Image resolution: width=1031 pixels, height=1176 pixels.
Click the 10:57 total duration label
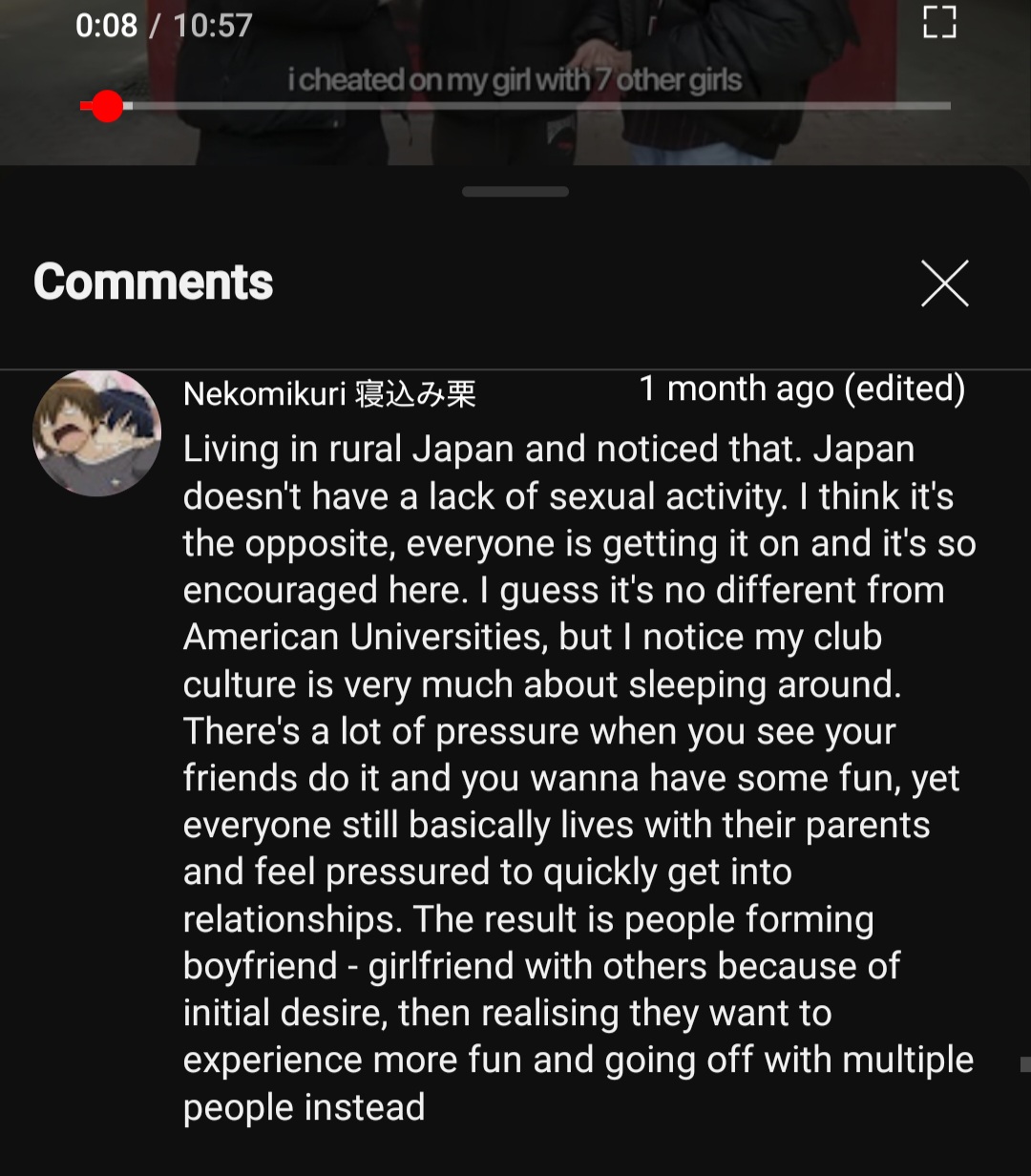tap(212, 25)
